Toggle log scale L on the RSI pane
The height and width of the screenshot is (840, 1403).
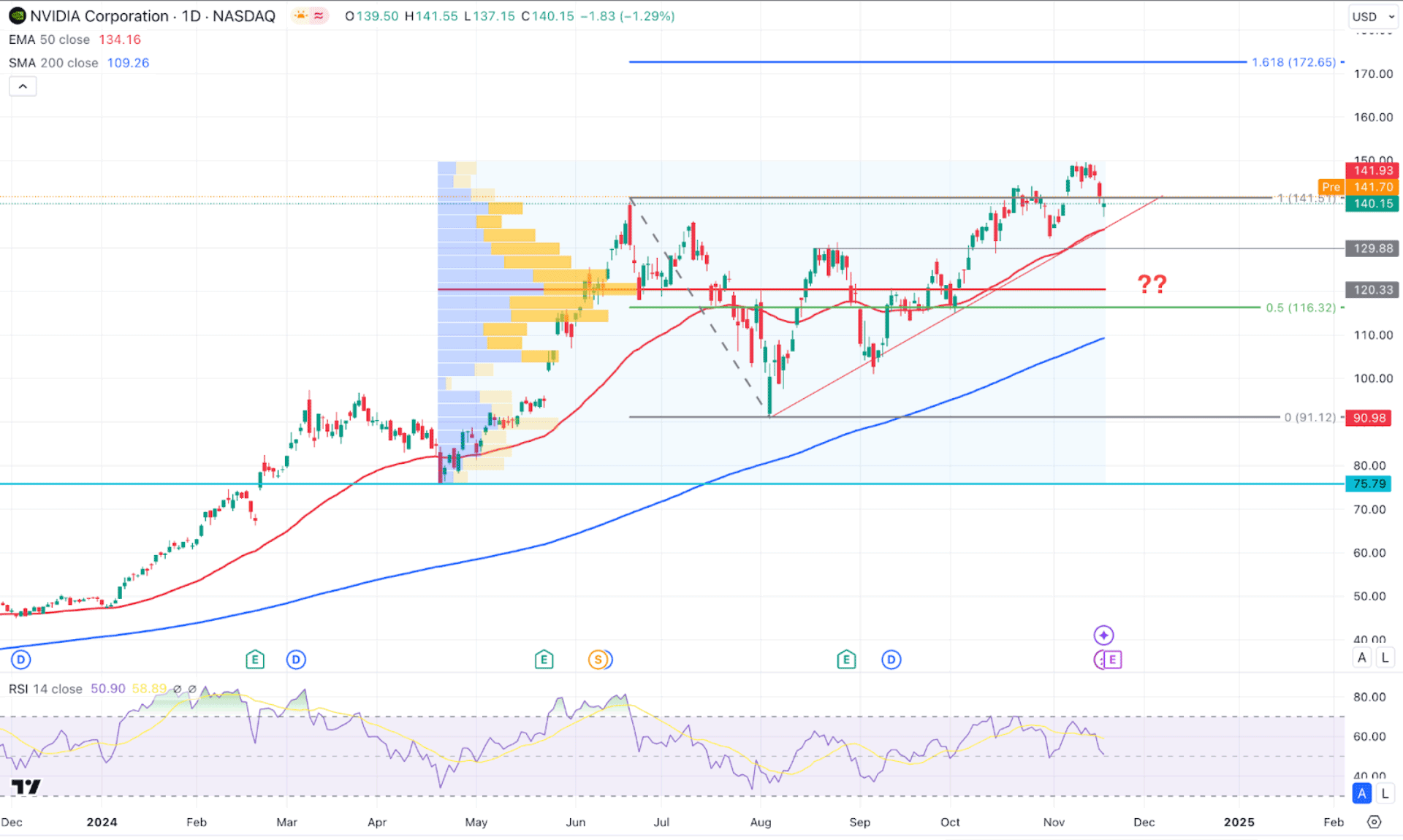pos(1385,793)
